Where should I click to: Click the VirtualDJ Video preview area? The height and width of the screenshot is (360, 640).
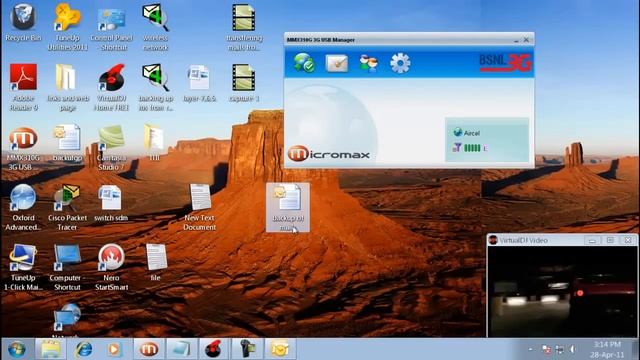coord(562,291)
